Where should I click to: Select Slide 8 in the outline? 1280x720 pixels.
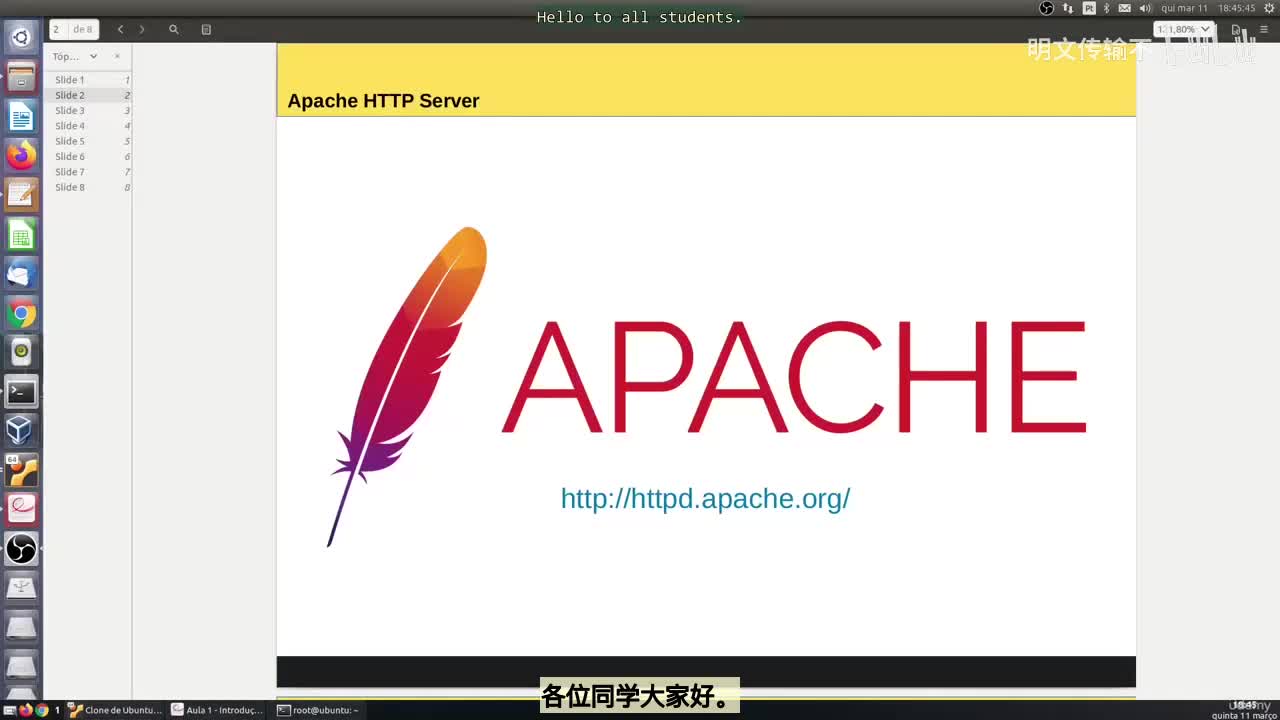tap(90, 187)
